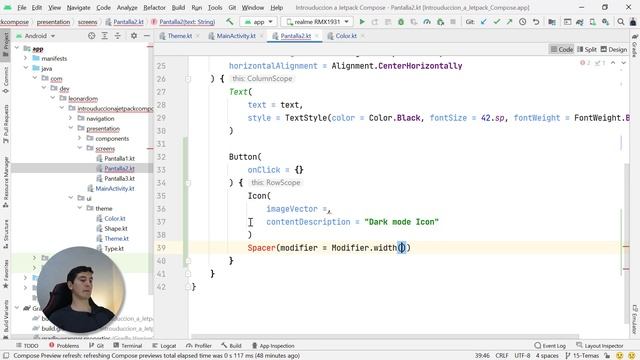This screenshot has height=360, width=640.
Task: Click the Apply Changes icon next to Run
Action: [375, 22]
